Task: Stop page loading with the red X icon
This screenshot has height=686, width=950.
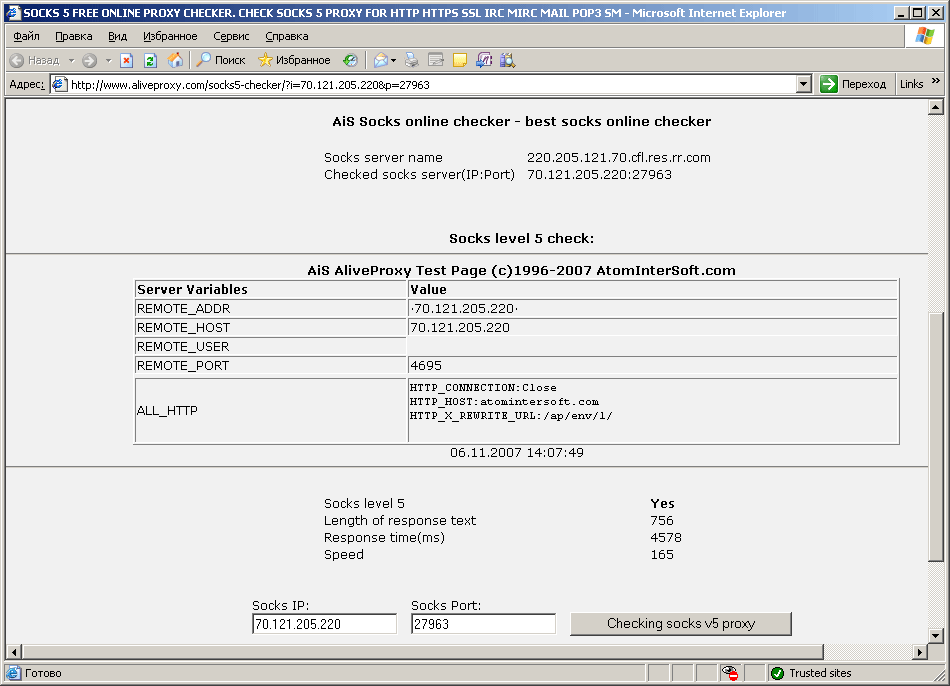Action: pos(127,60)
